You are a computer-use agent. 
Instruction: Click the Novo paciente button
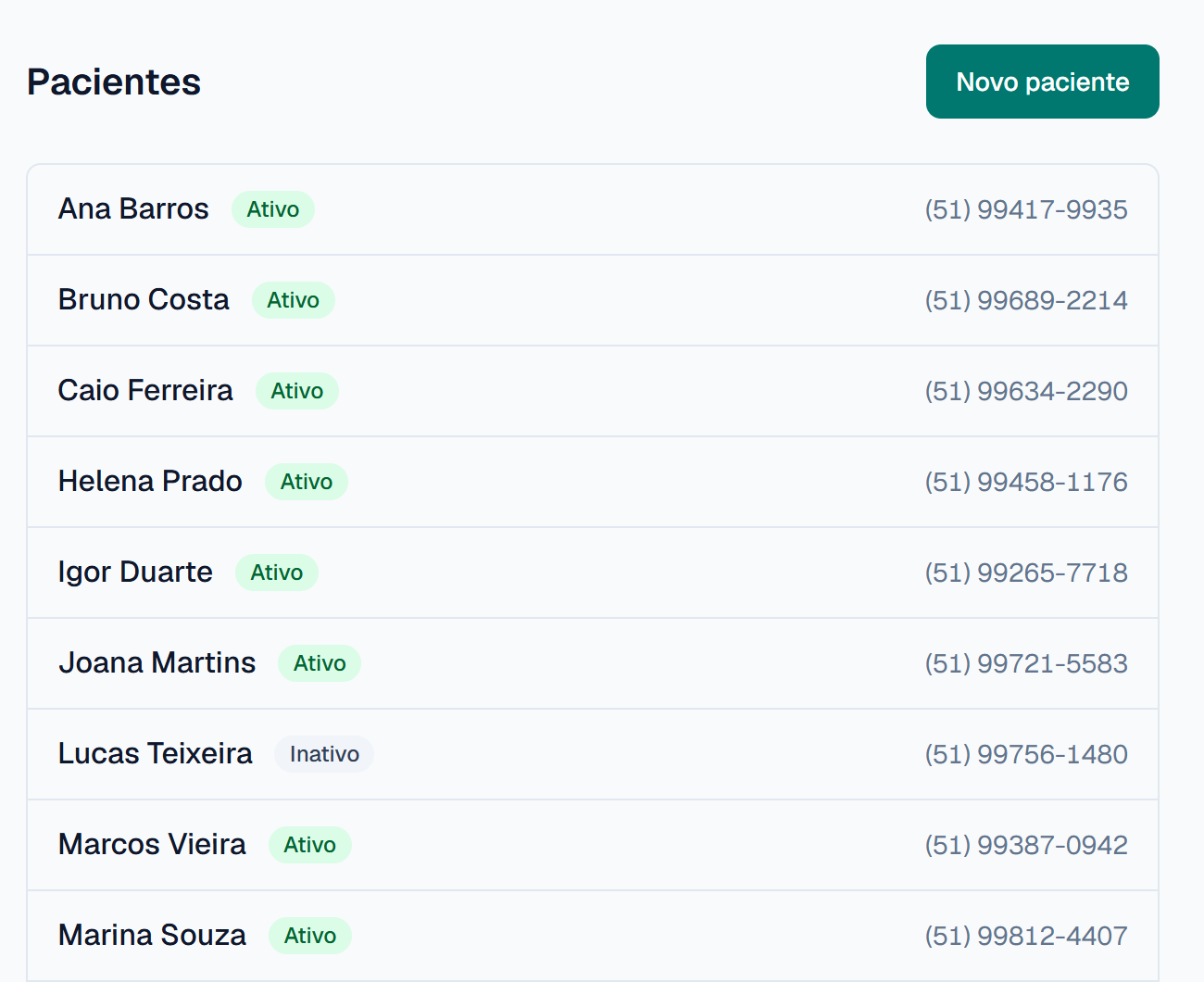[1042, 82]
